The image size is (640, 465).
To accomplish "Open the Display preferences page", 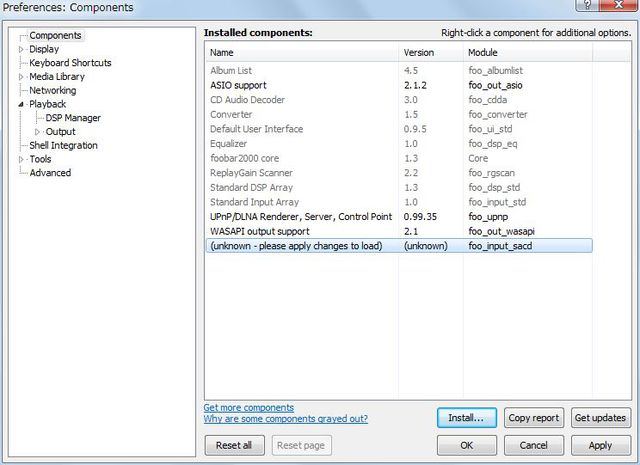I will [44, 49].
